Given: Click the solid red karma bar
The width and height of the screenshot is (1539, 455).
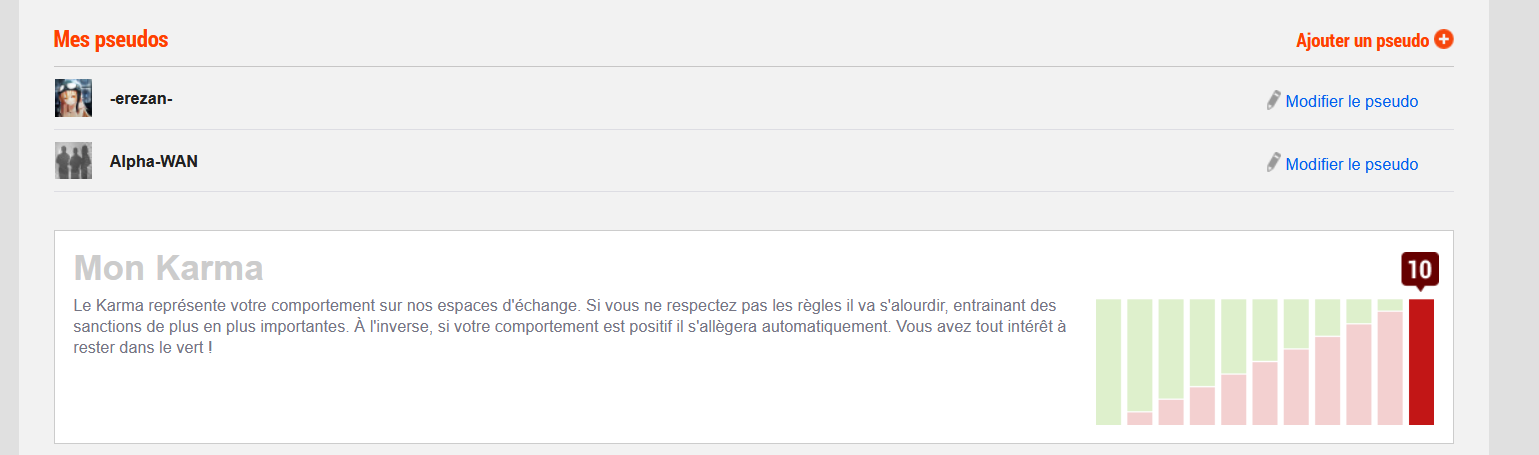Looking at the screenshot, I should [x=1421, y=362].
